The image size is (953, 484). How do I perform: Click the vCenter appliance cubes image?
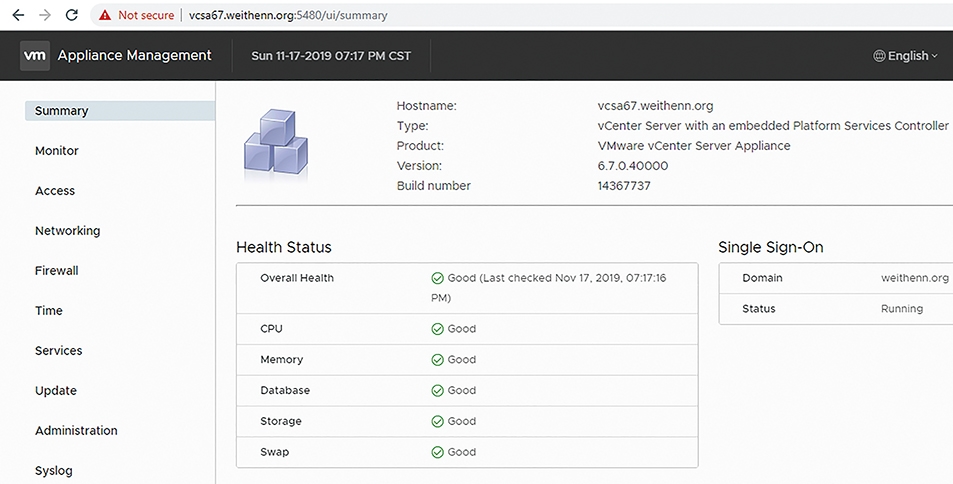276,143
